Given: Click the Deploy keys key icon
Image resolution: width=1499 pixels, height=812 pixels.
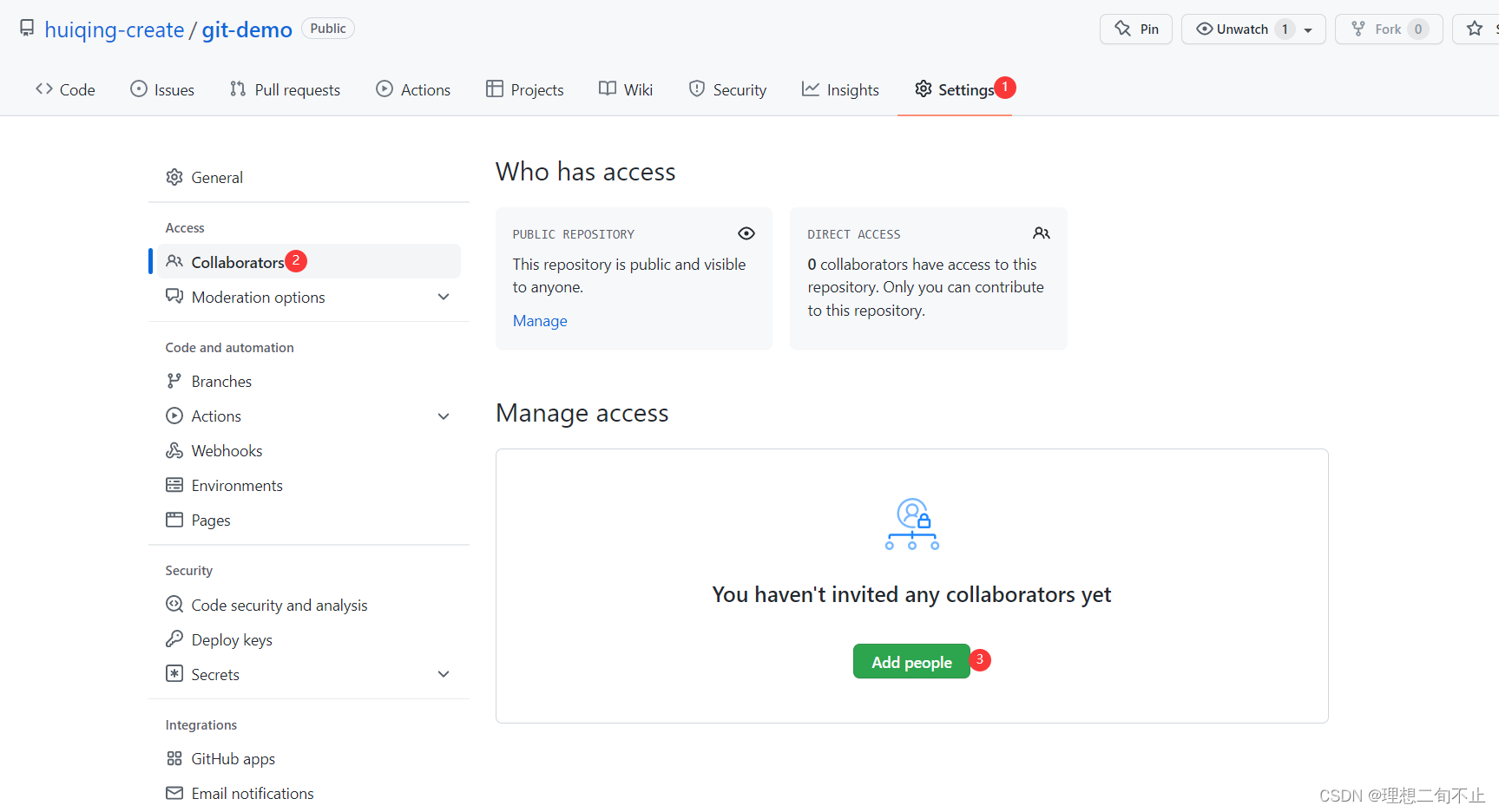Looking at the screenshot, I should [x=174, y=638].
